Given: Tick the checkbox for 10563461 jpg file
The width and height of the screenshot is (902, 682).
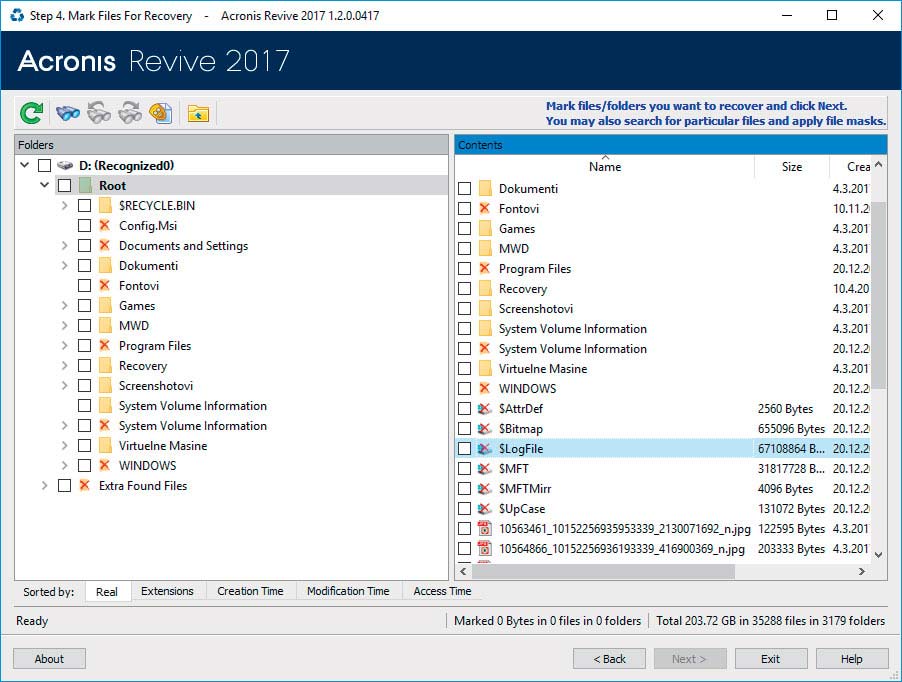Looking at the screenshot, I should point(464,528).
